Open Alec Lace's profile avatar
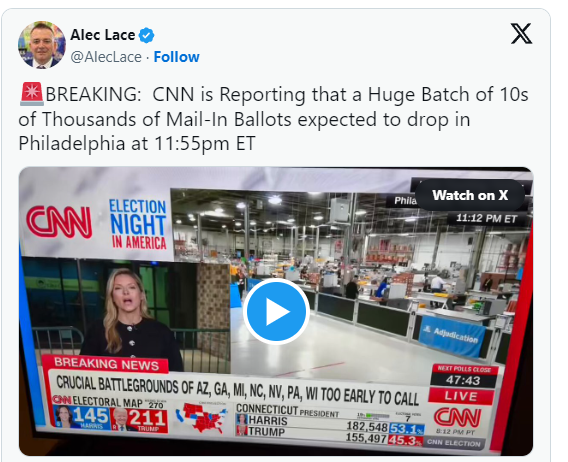The width and height of the screenshot is (568, 462). coord(42,45)
